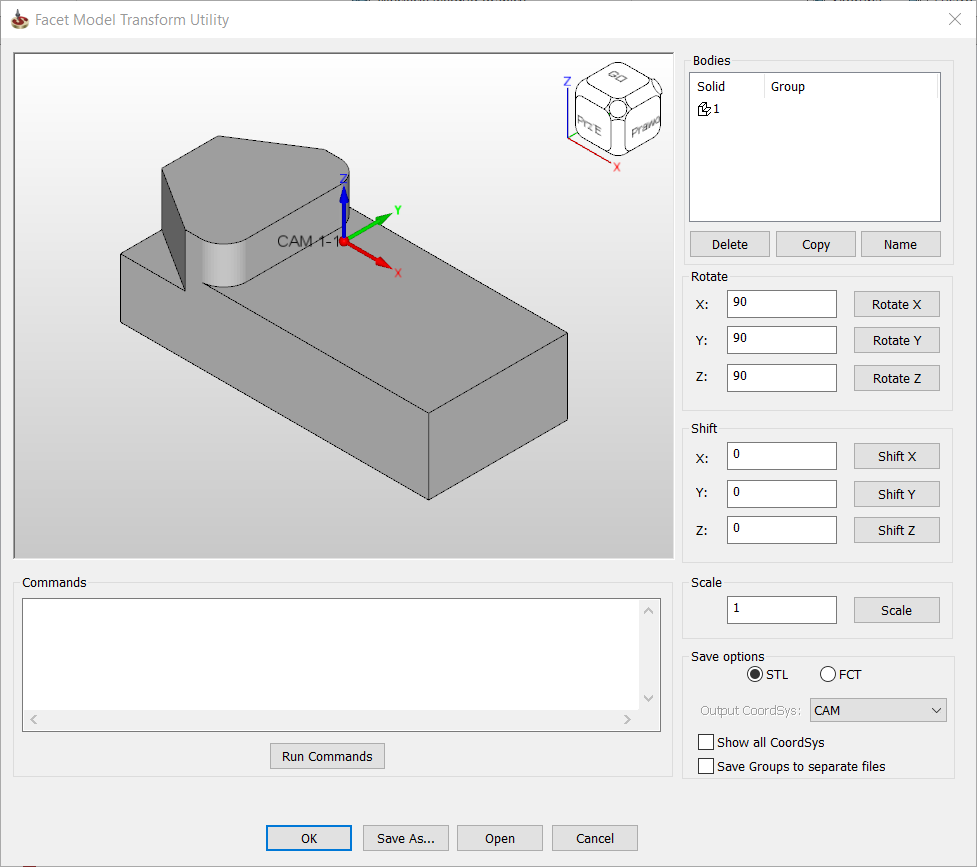Open the Output CoordSys dropdown

(878, 711)
